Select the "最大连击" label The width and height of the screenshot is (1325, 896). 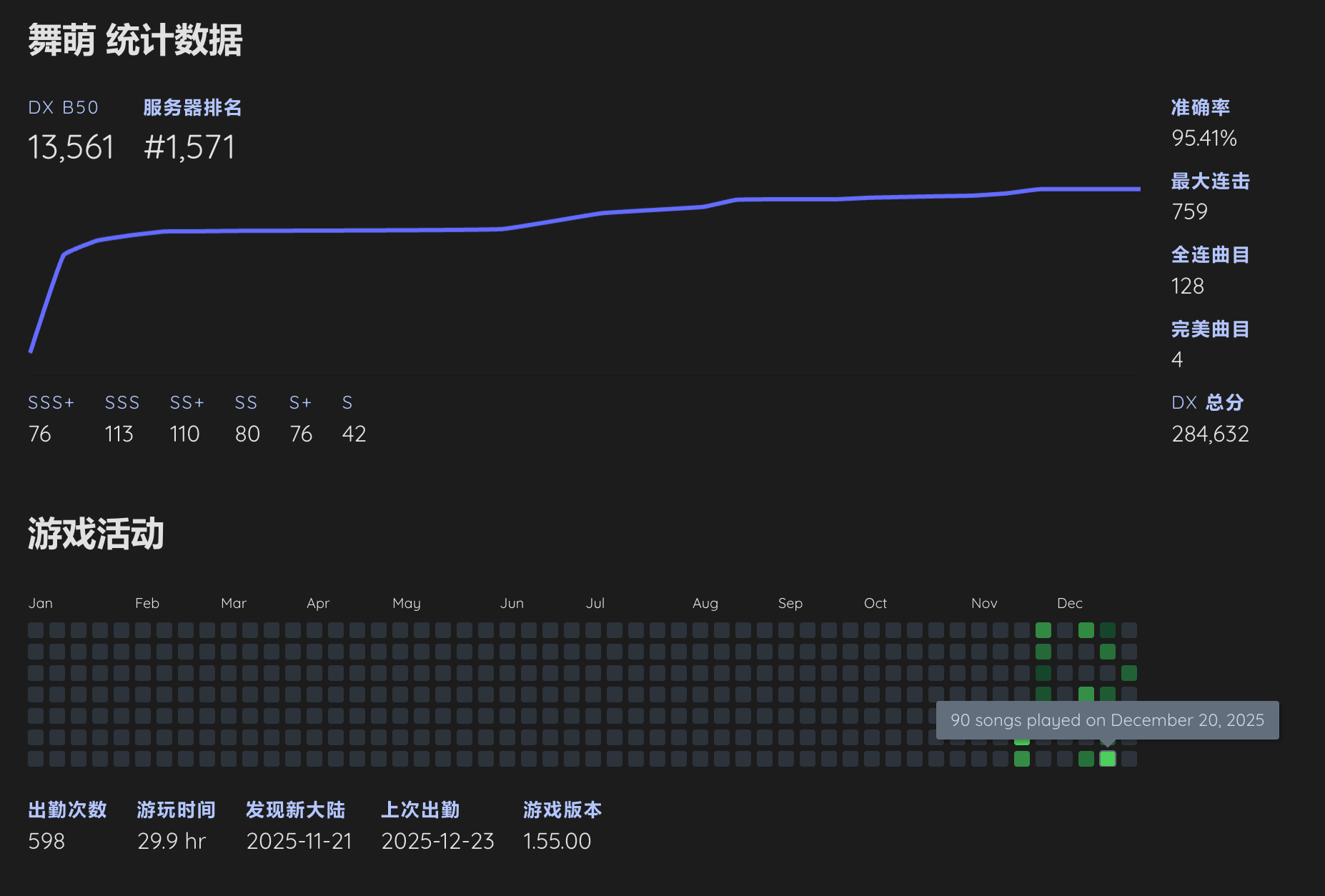pos(1211,181)
